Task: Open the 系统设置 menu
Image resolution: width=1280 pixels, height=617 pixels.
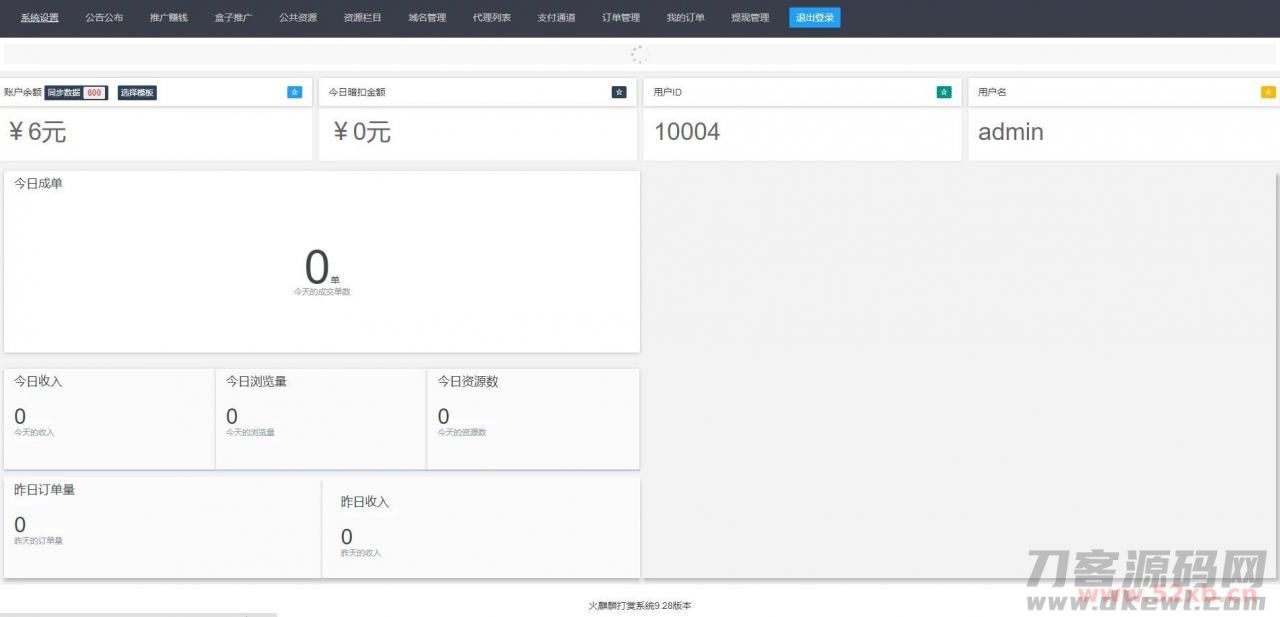Action: (x=40, y=18)
